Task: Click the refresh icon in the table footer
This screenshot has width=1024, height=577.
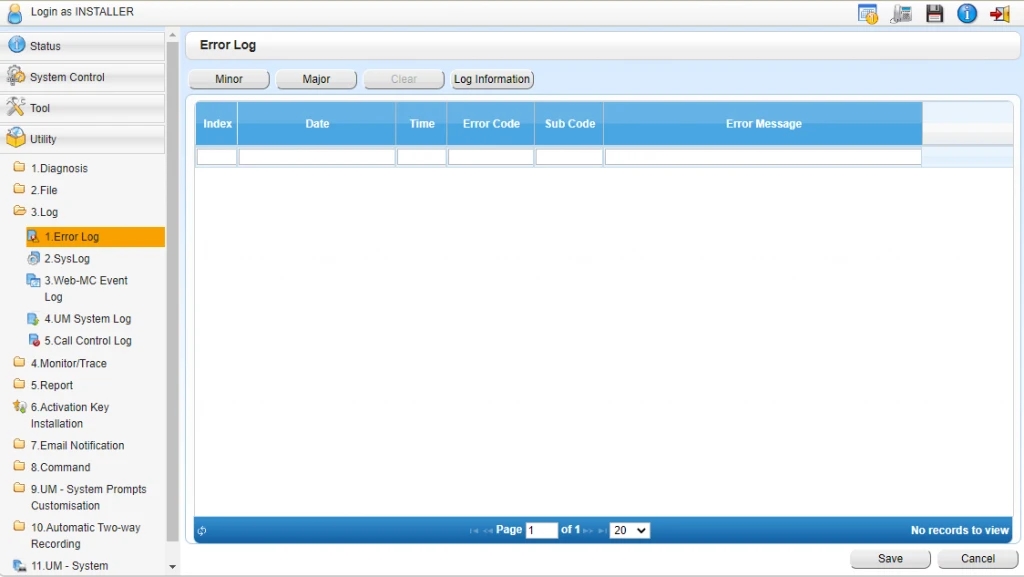Action: 202,531
